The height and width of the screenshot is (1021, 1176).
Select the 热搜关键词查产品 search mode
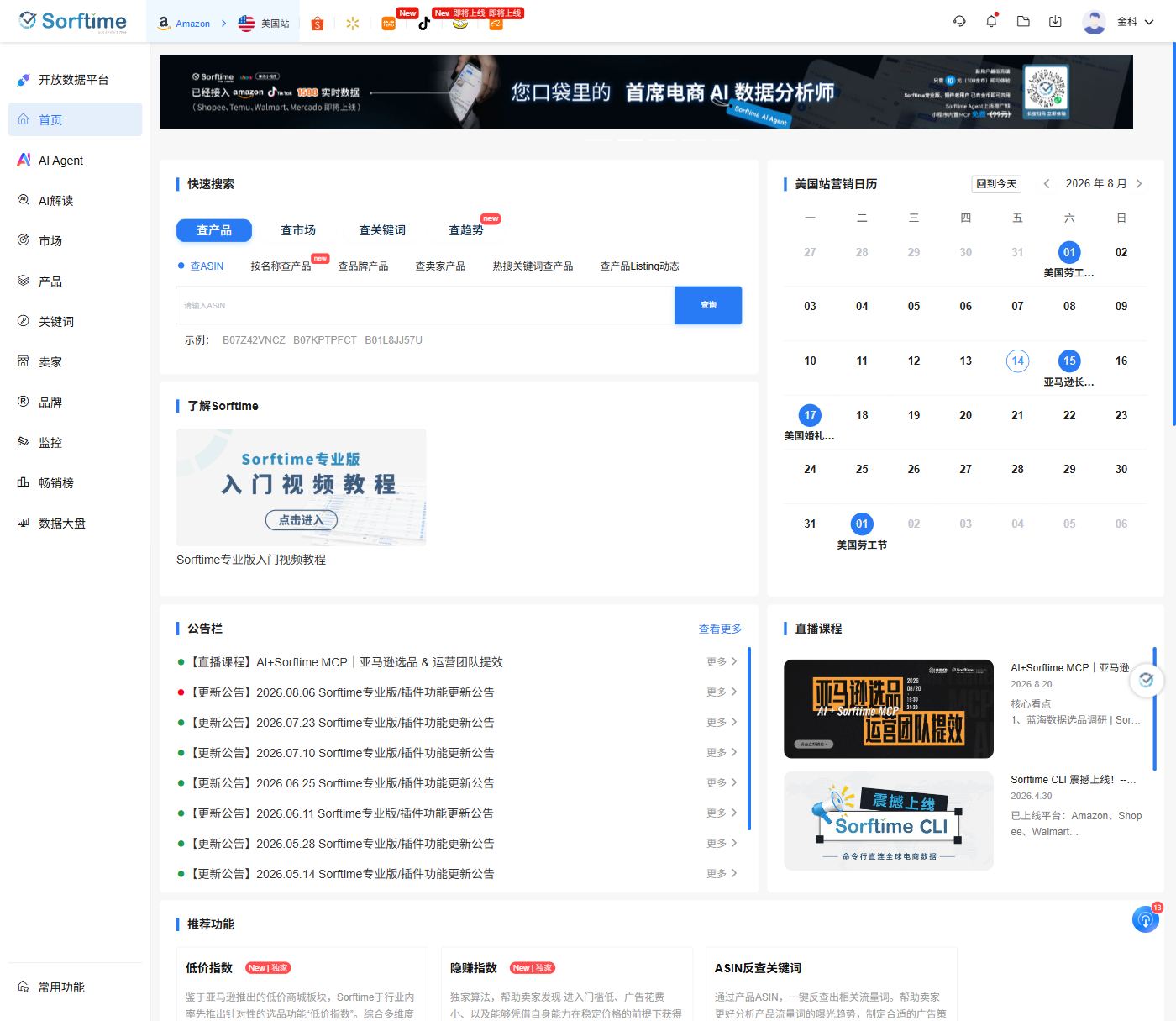(x=533, y=266)
